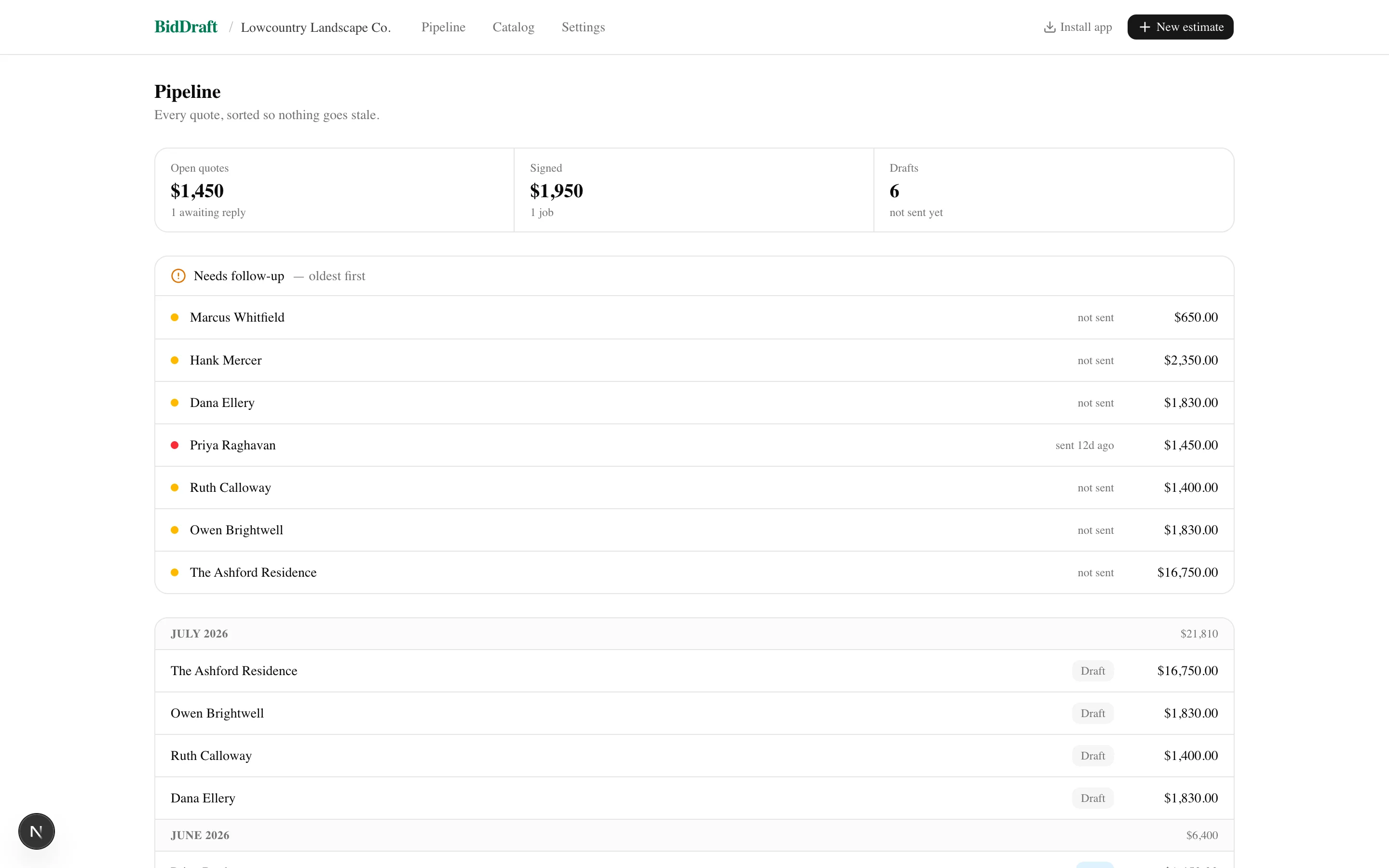
Task: Click Draft badge on Ruth Calloway July row
Action: coord(1093,756)
